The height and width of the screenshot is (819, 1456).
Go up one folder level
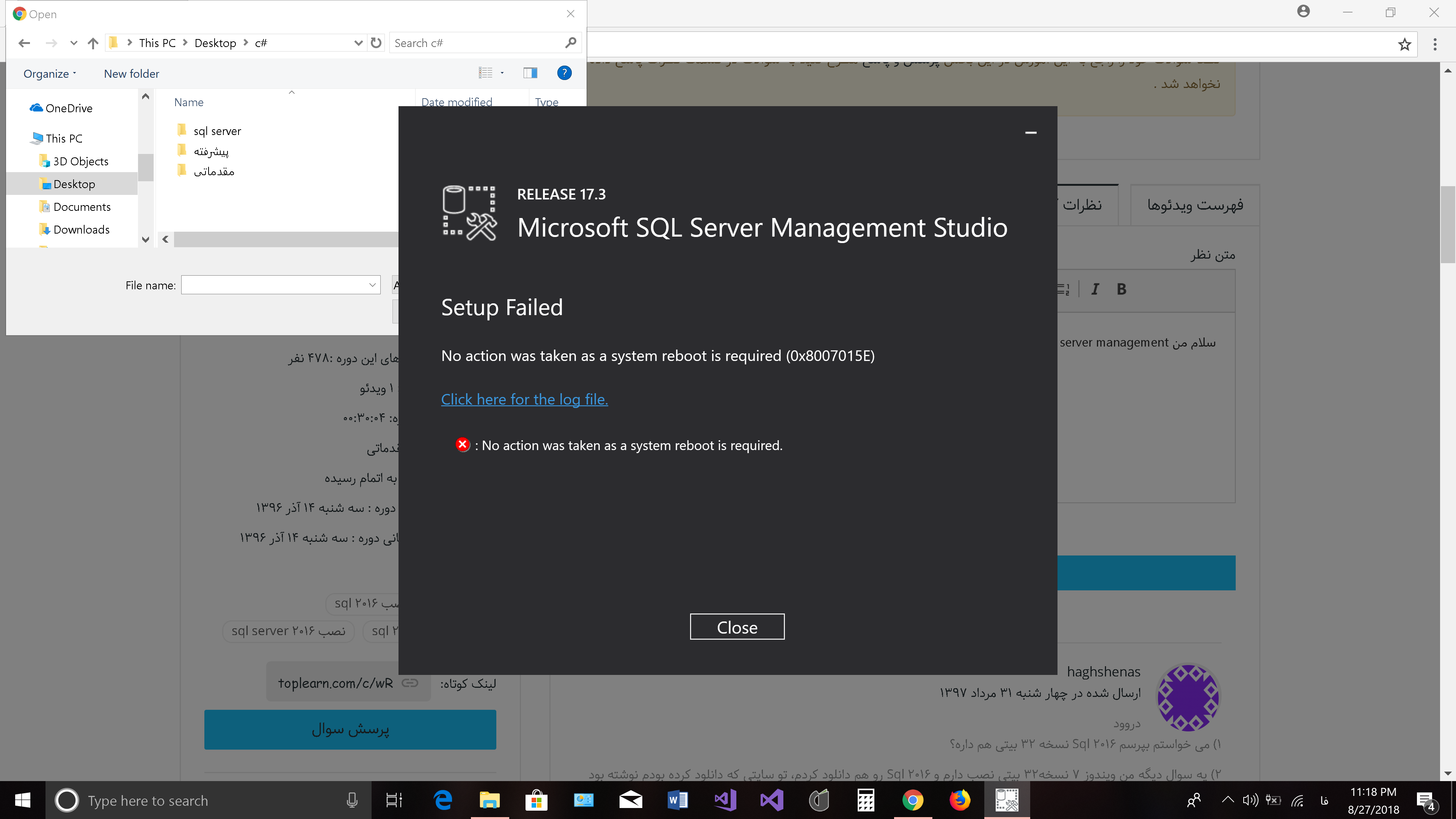click(x=93, y=43)
